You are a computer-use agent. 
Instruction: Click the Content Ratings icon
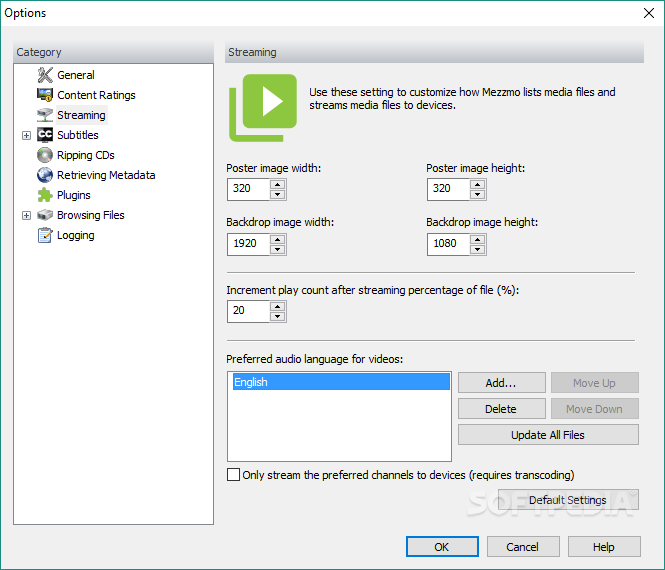[x=45, y=95]
